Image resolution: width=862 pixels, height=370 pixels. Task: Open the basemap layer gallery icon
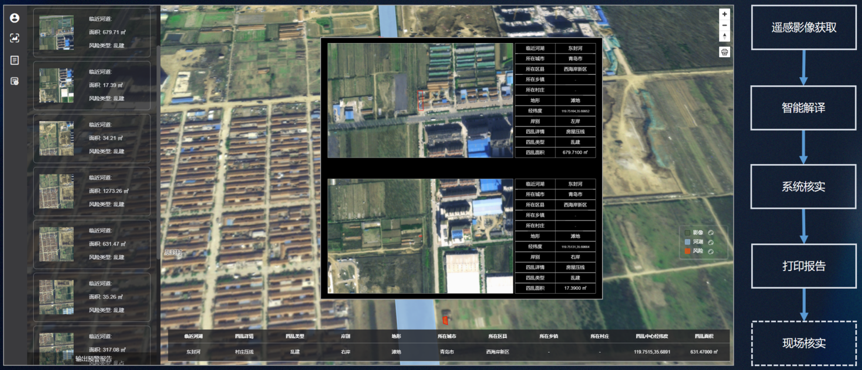click(725, 52)
